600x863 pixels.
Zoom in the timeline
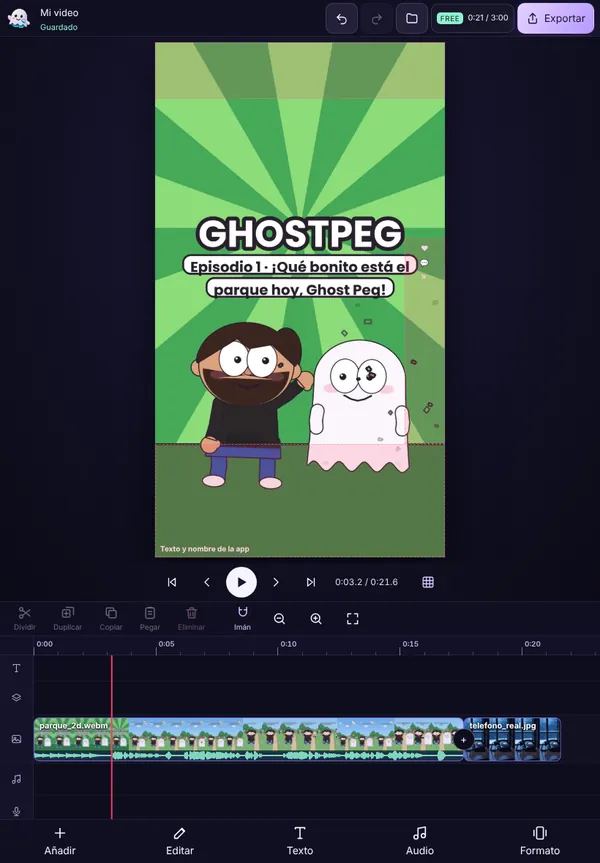pos(316,619)
